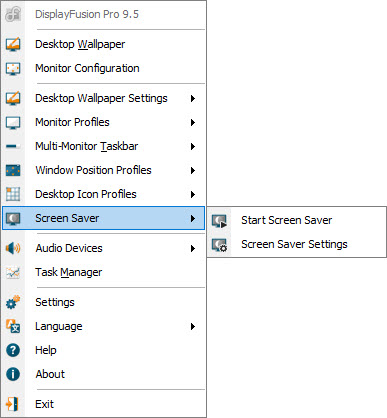This screenshot has width=387, height=418.
Task: Click the Start Screen Saver play icon
Action: 219,221
